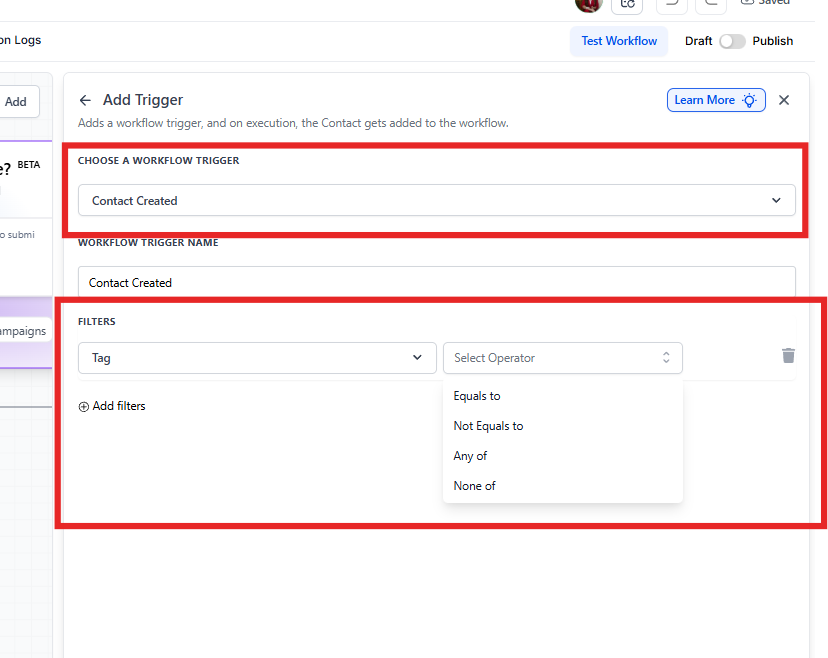The width and height of the screenshot is (828, 658).
Task: Click the Add Trigger heading
Action: [x=143, y=100]
